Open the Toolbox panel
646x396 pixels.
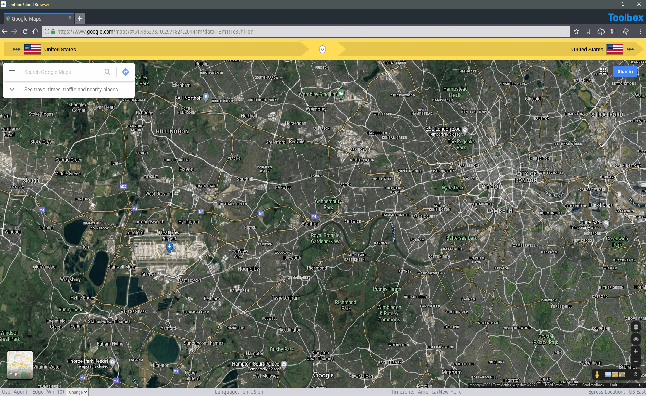coord(625,18)
